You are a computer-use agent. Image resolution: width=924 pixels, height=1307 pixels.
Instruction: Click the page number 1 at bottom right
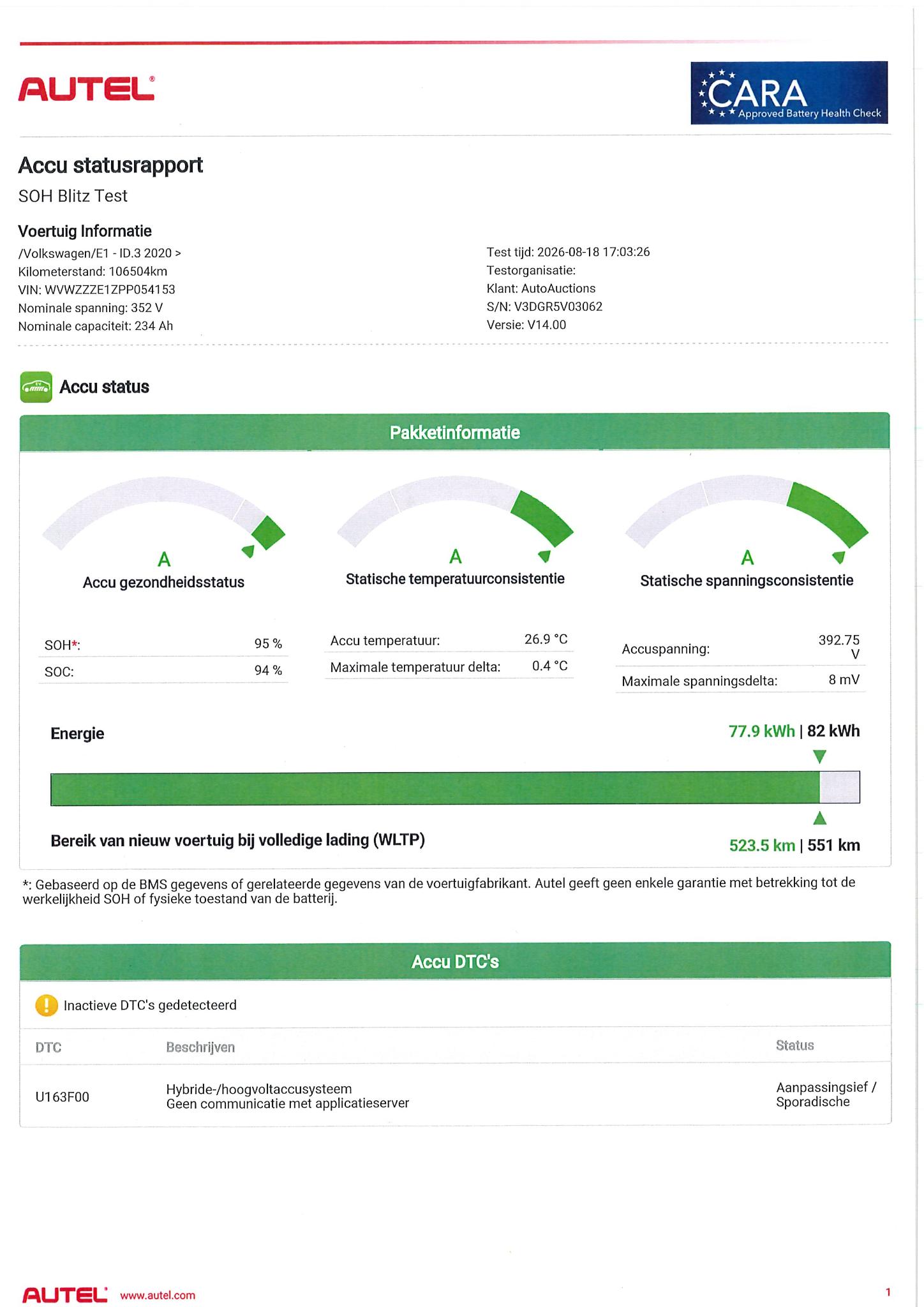tap(888, 1292)
